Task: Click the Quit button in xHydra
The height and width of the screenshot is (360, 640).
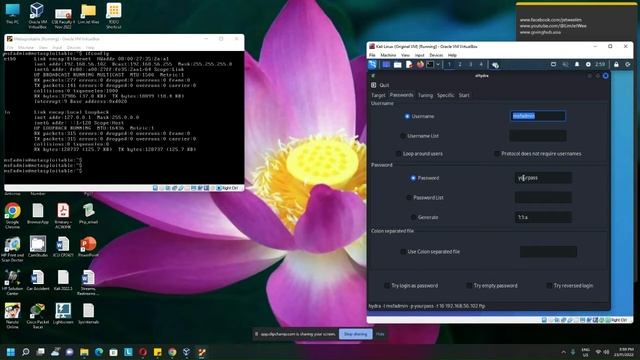Action: coord(380,85)
